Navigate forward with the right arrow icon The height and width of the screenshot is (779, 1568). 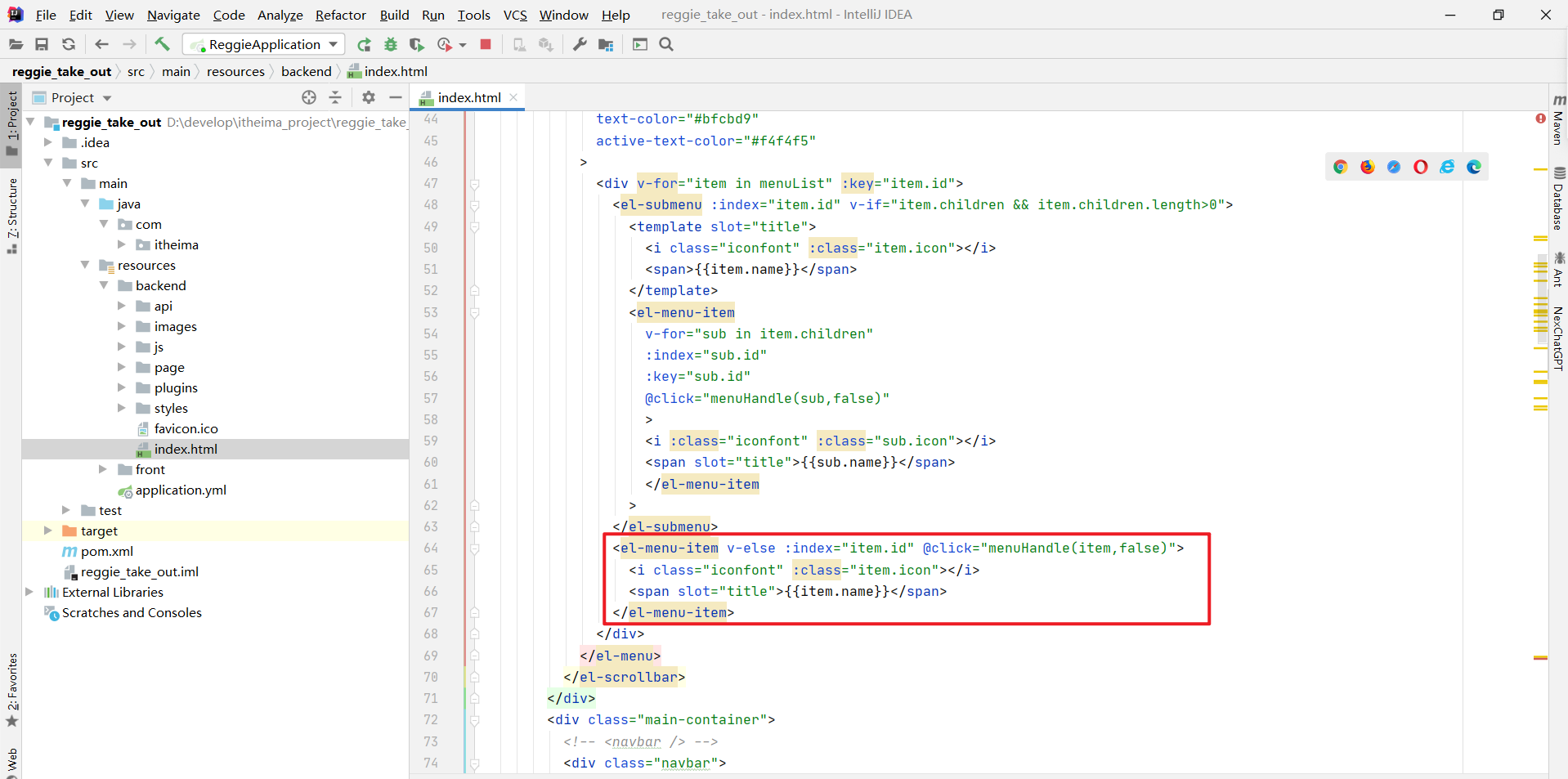point(129,44)
